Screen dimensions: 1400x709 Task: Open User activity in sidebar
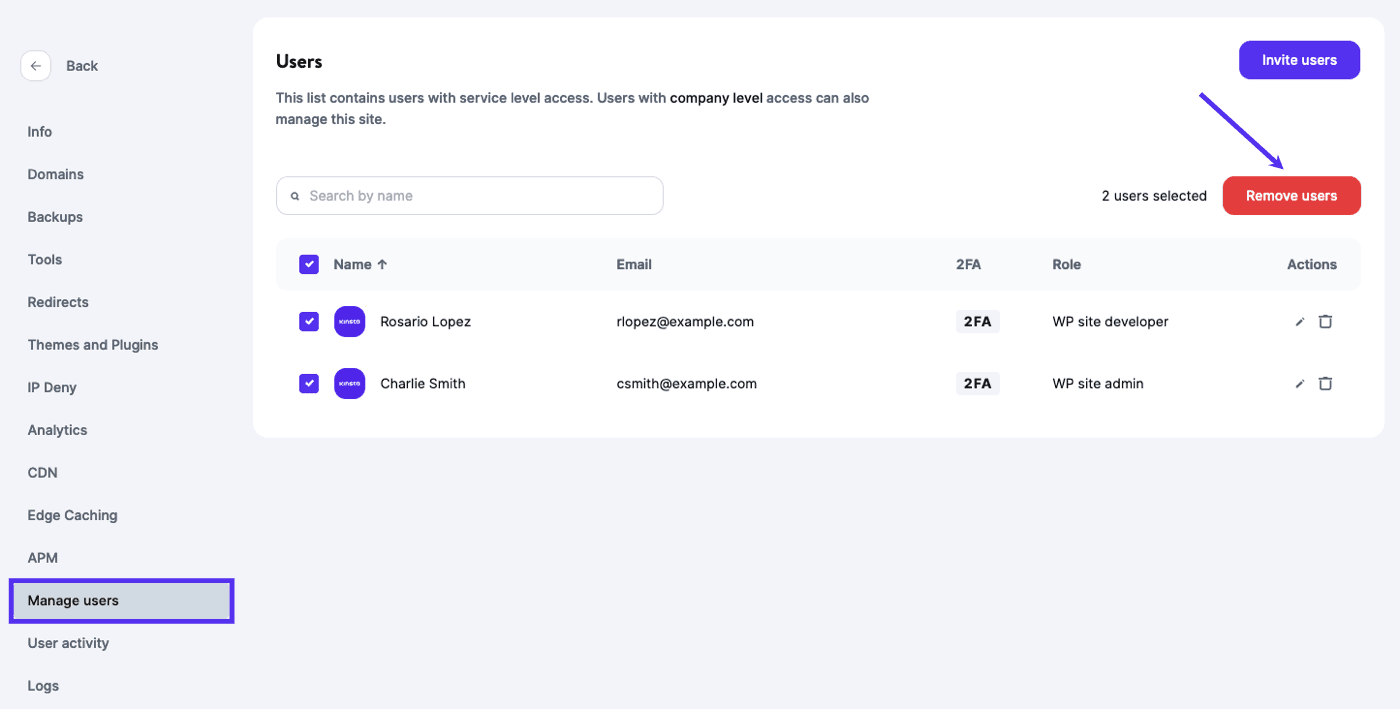[68, 644]
